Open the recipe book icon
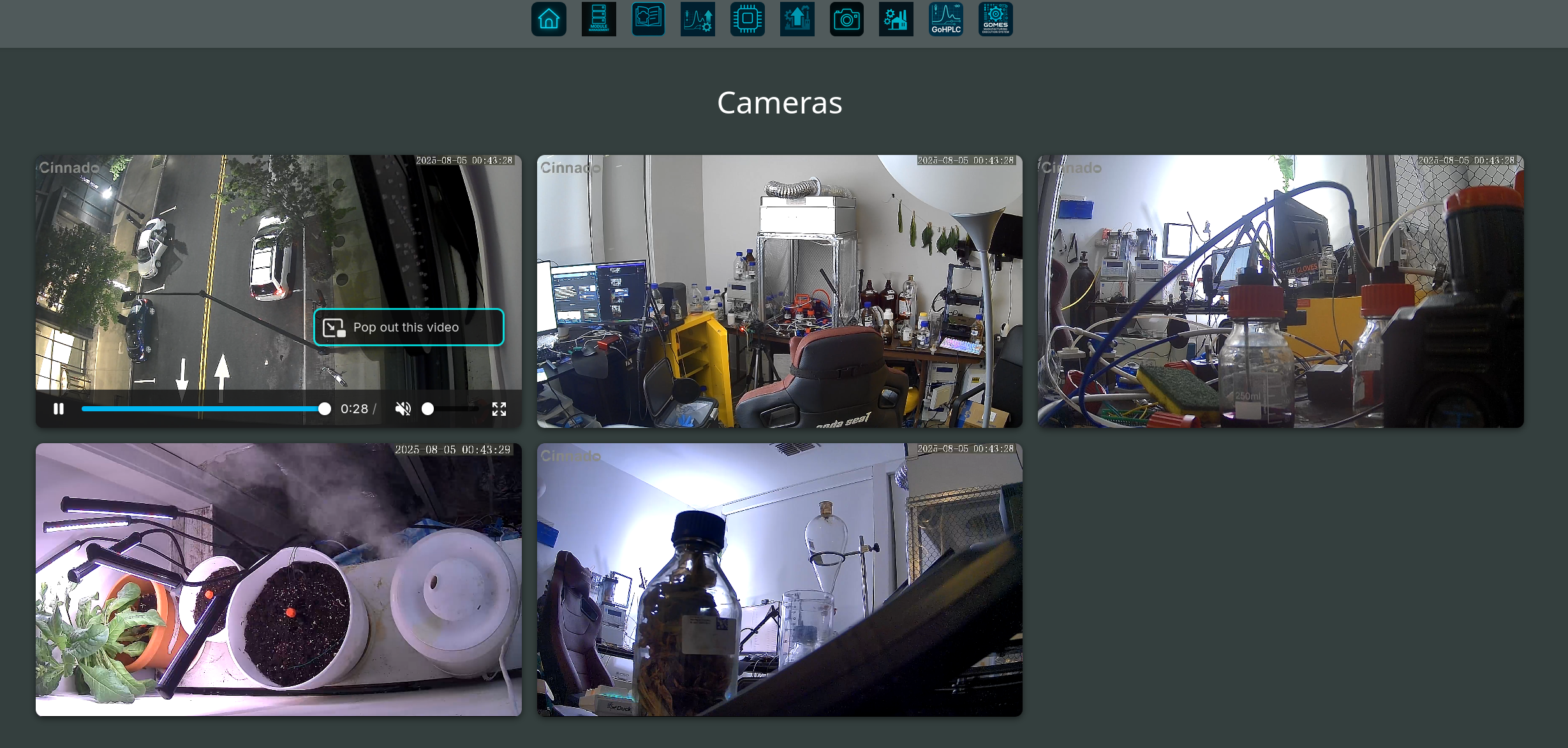 coord(648,19)
